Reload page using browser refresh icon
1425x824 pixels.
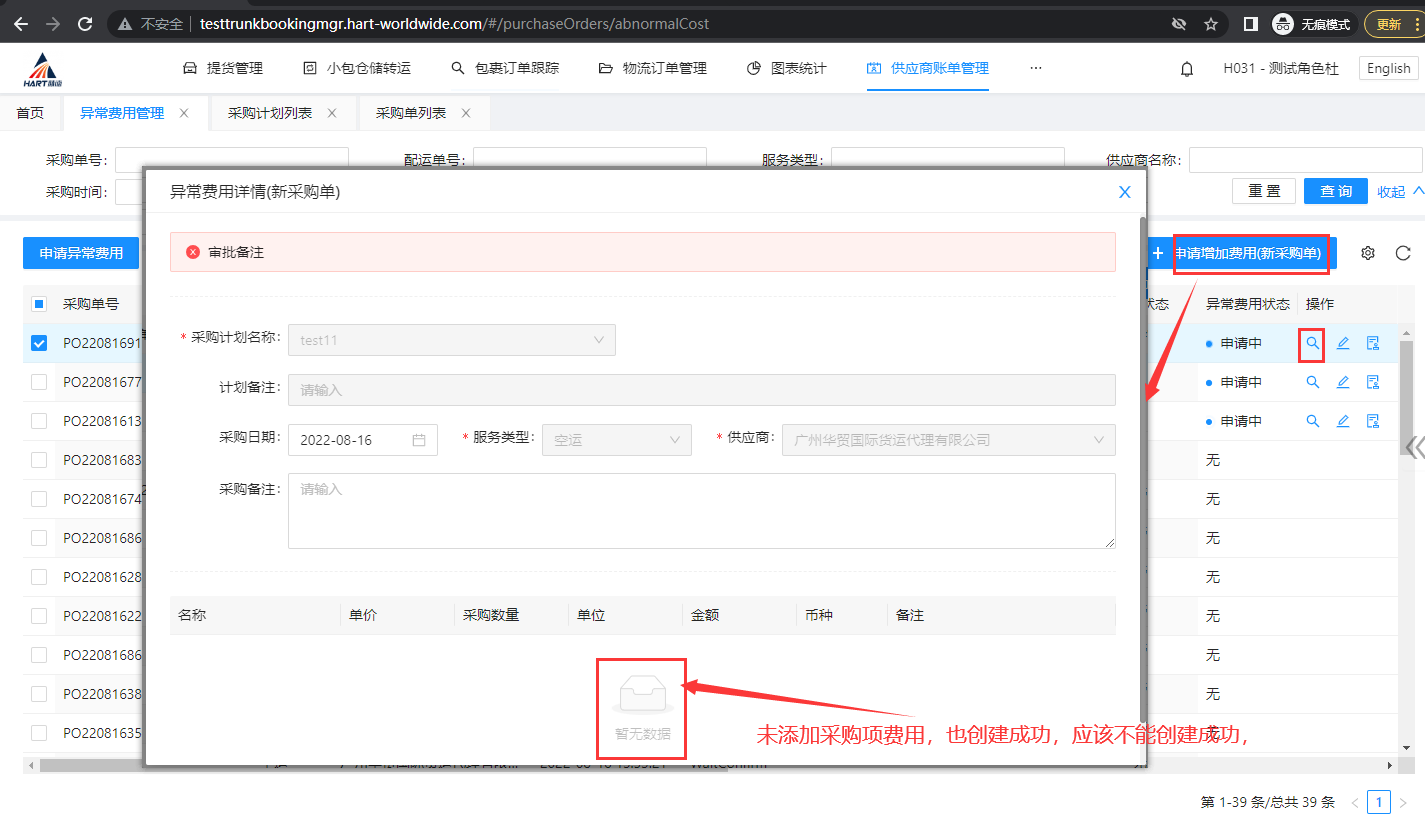(85, 24)
